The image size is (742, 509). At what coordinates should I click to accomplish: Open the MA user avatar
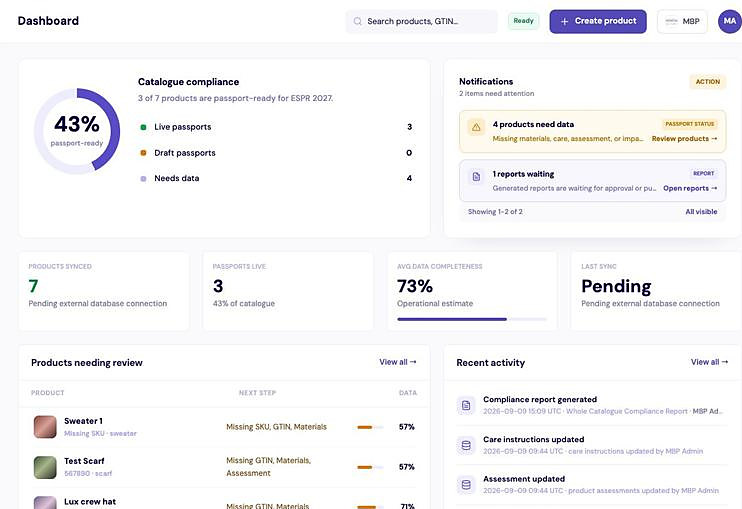729,21
